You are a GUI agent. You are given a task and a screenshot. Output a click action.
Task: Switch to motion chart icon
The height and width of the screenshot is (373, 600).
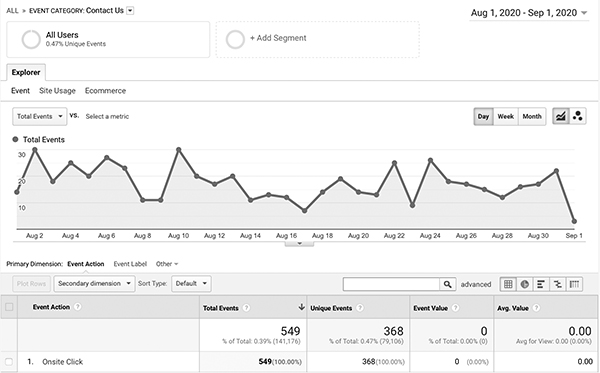[x=577, y=116]
